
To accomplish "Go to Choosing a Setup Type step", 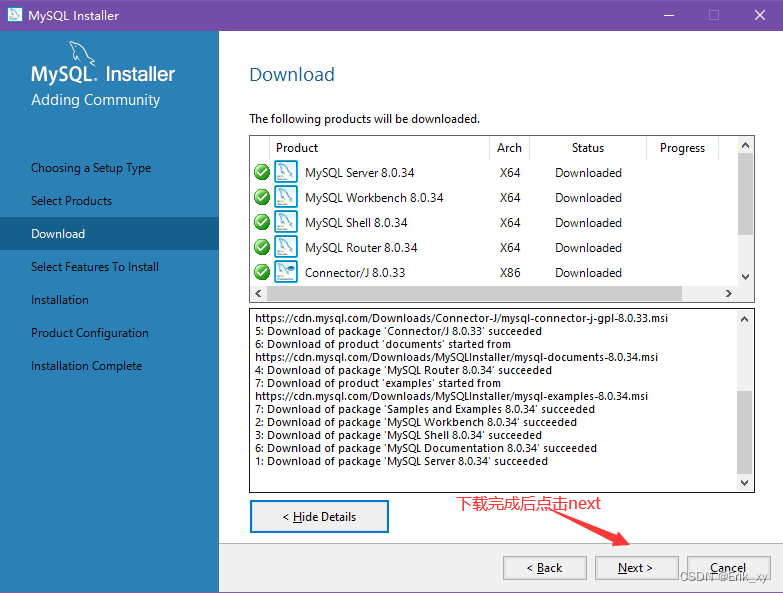I will coord(91,168).
